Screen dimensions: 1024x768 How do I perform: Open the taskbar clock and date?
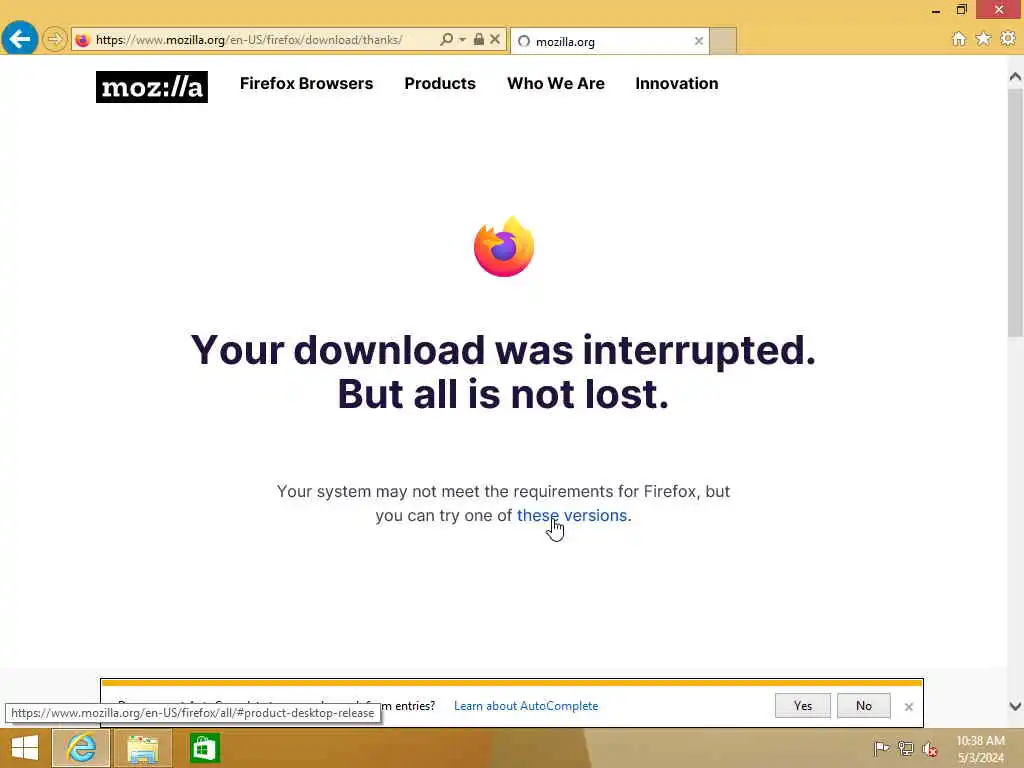[x=980, y=749]
